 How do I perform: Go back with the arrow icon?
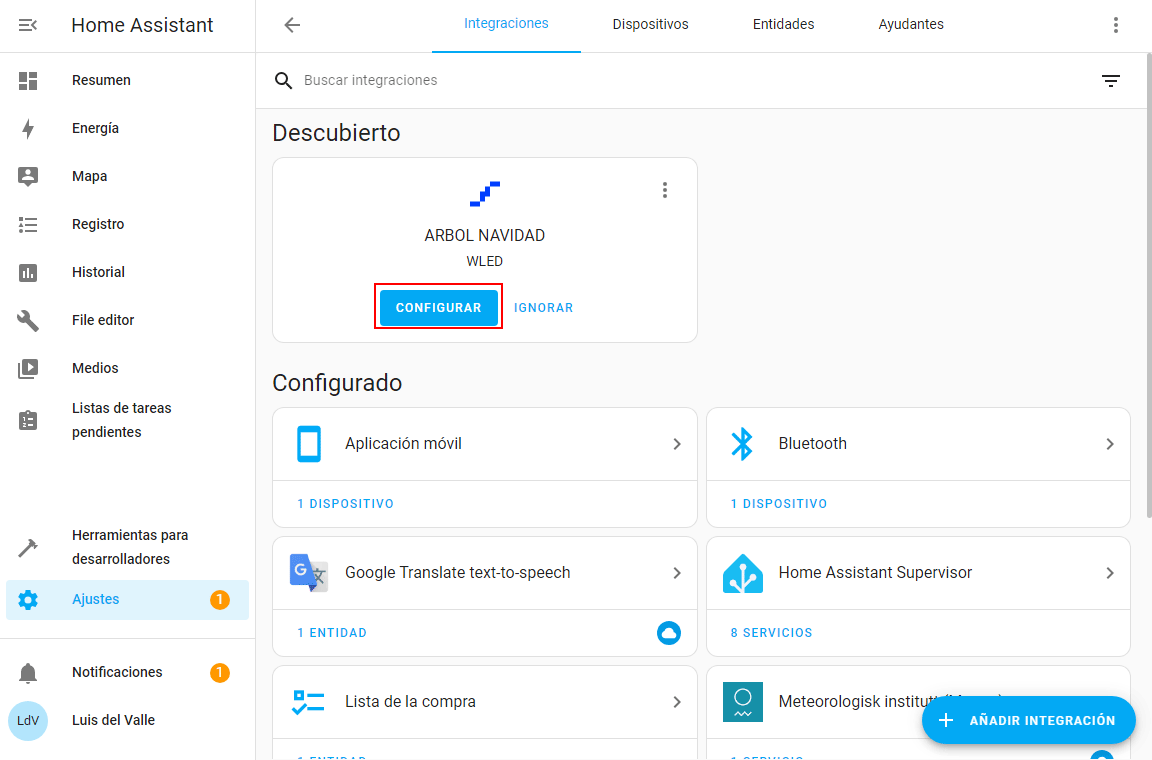coord(292,25)
